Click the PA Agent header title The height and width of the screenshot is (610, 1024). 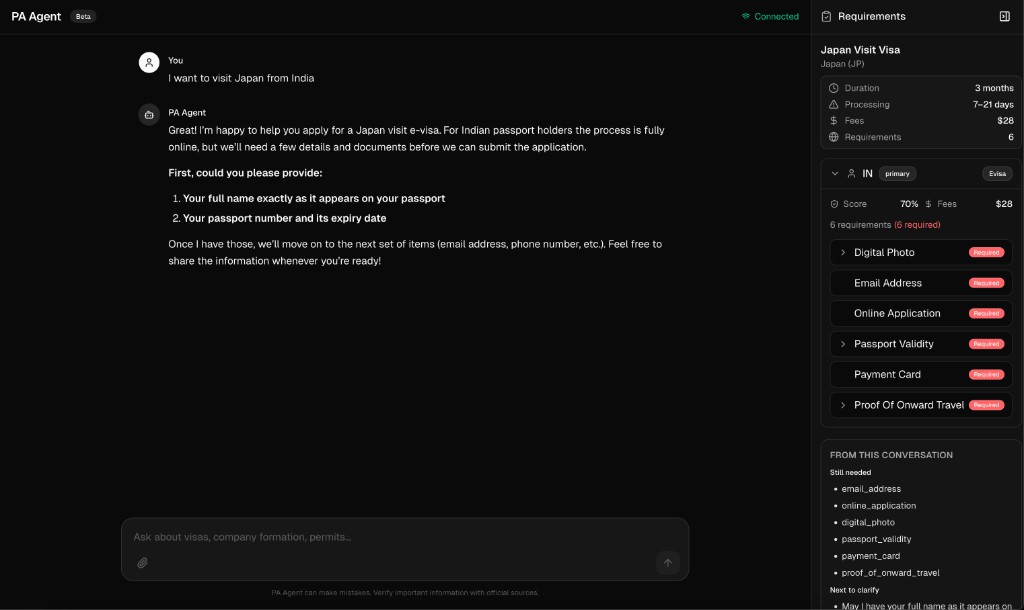tap(36, 17)
